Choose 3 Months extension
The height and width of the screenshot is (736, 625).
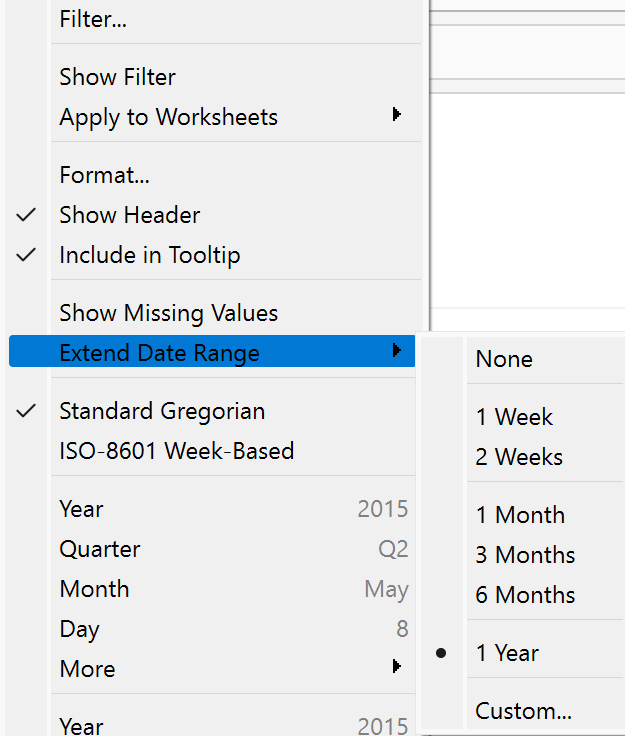pos(525,555)
